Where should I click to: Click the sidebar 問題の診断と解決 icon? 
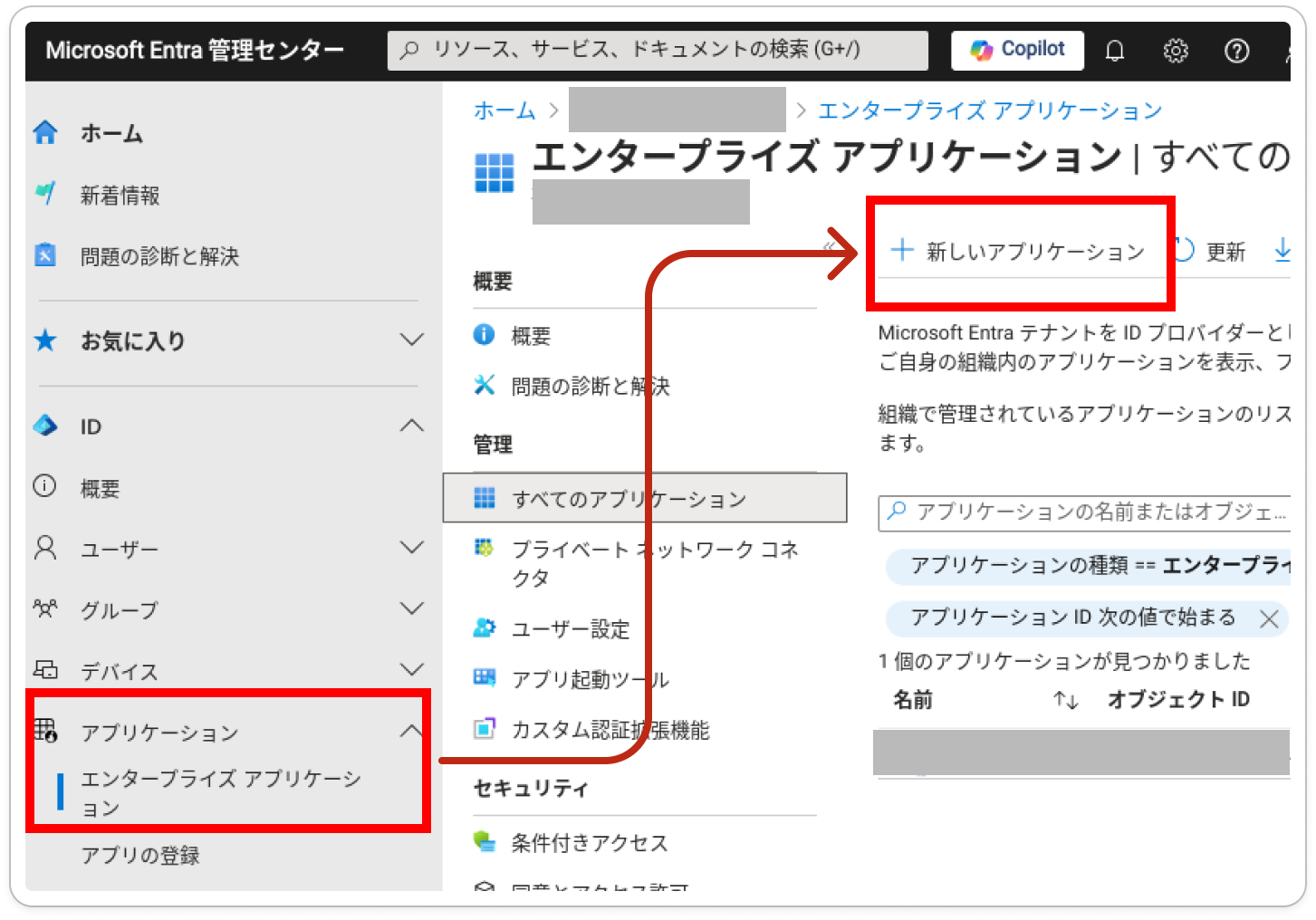[45, 254]
